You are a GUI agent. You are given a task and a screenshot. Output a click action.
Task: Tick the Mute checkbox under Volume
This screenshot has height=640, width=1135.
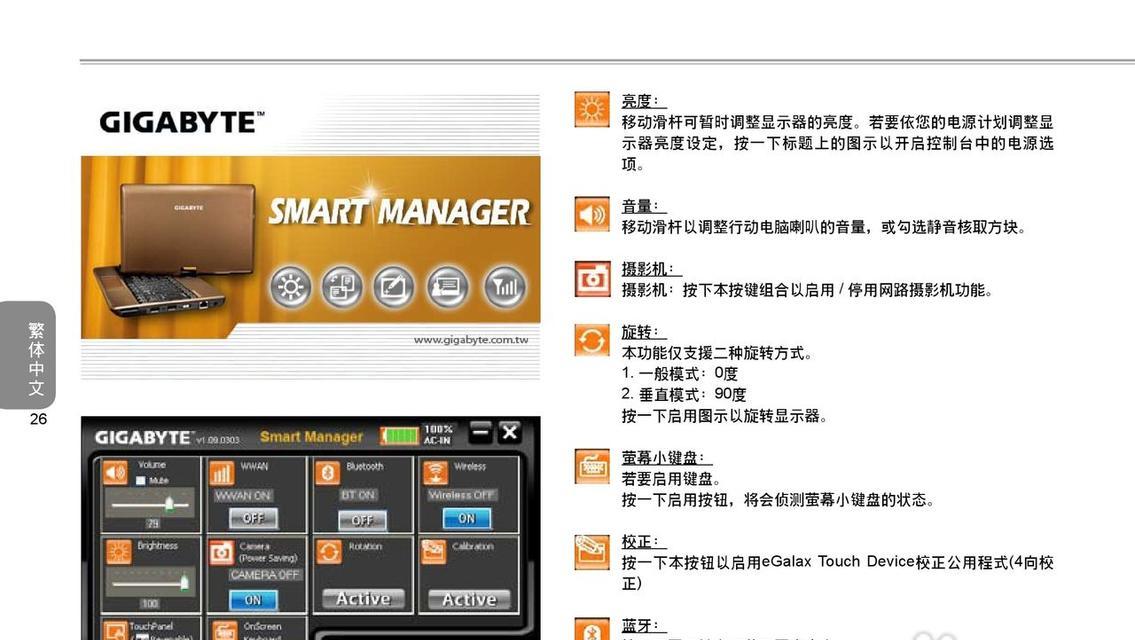pyautogui.click(x=140, y=480)
